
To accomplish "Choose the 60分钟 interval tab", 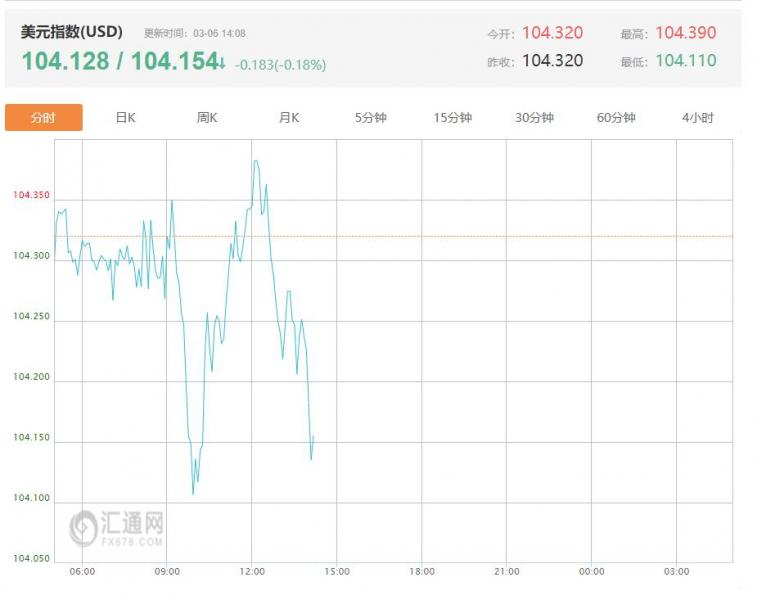I will pyautogui.click(x=616, y=118).
